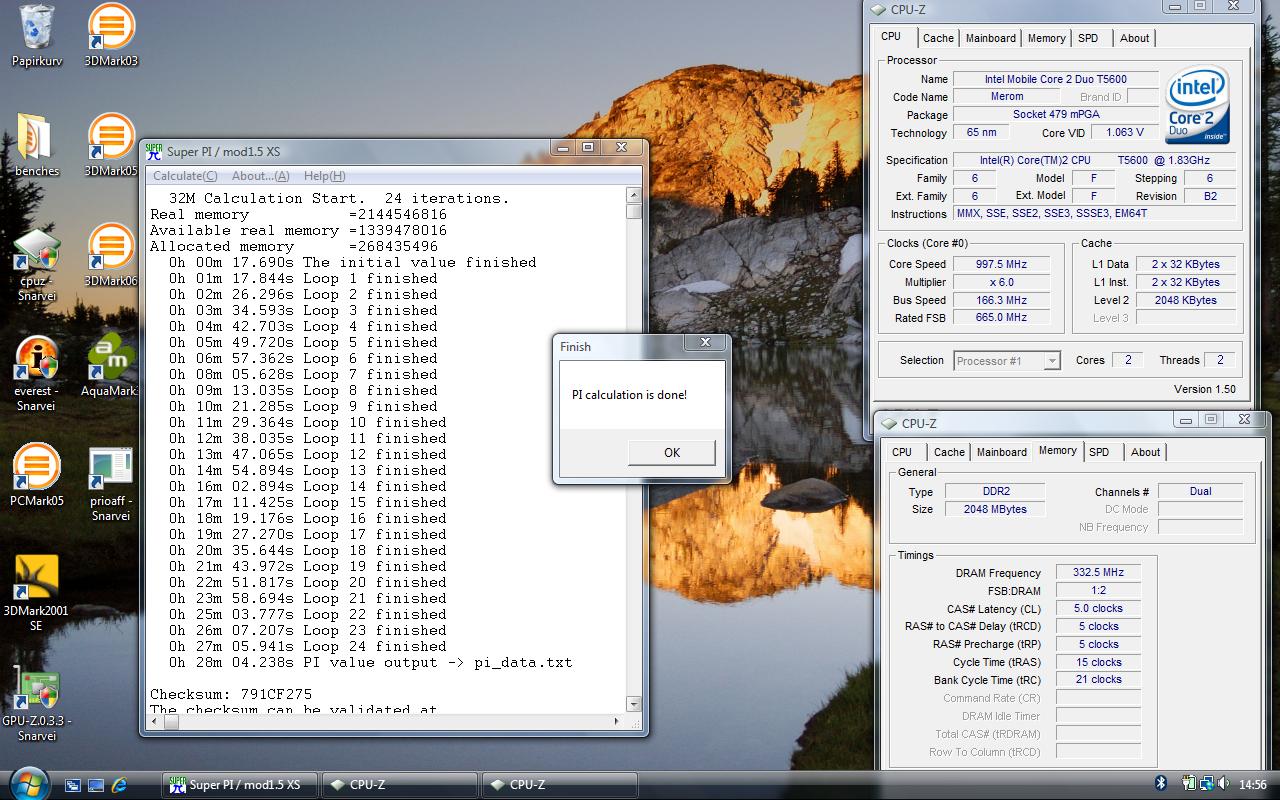Launch the 3DMark06 desktop shortcut
This screenshot has height=800, width=1280.
pyautogui.click(x=111, y=255)
